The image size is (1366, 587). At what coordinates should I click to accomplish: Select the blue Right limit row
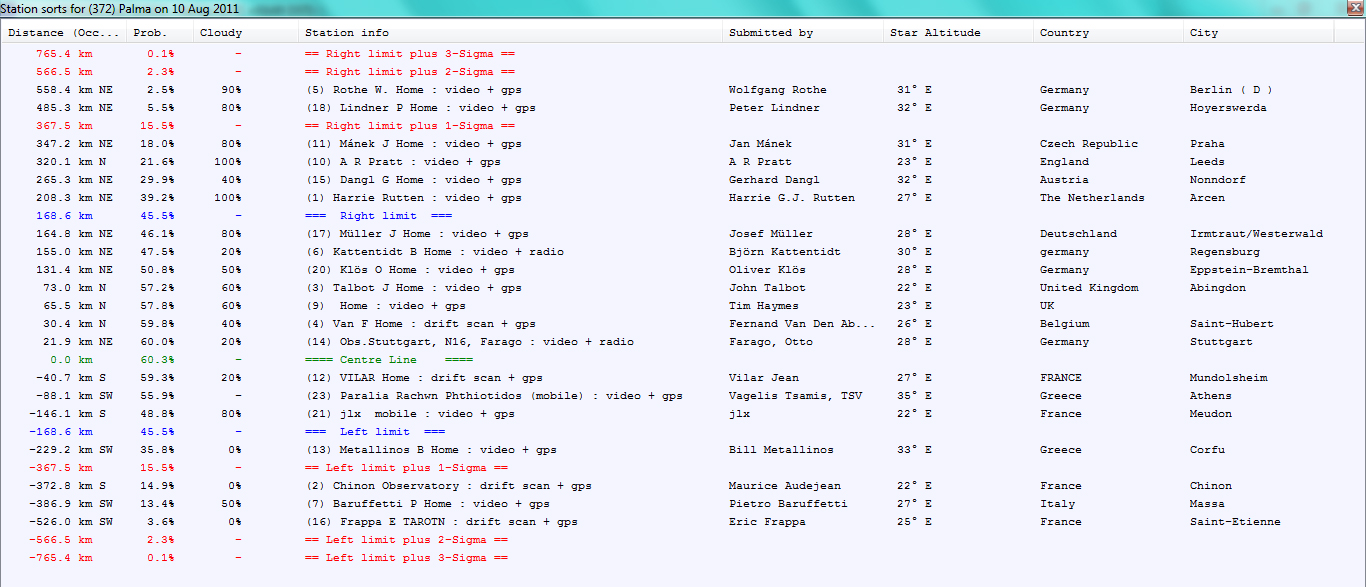668,216
